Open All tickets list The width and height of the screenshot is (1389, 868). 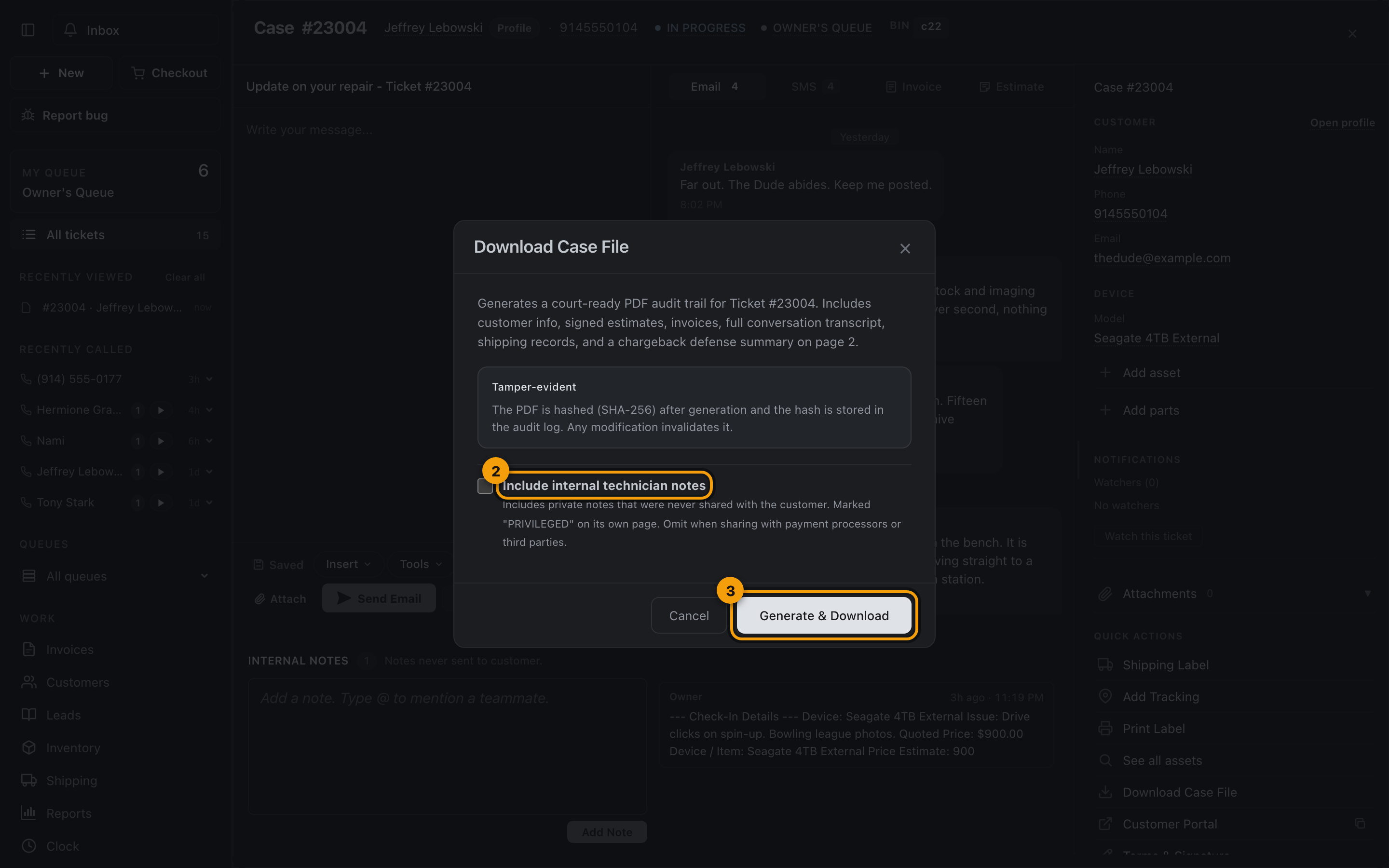115,235
